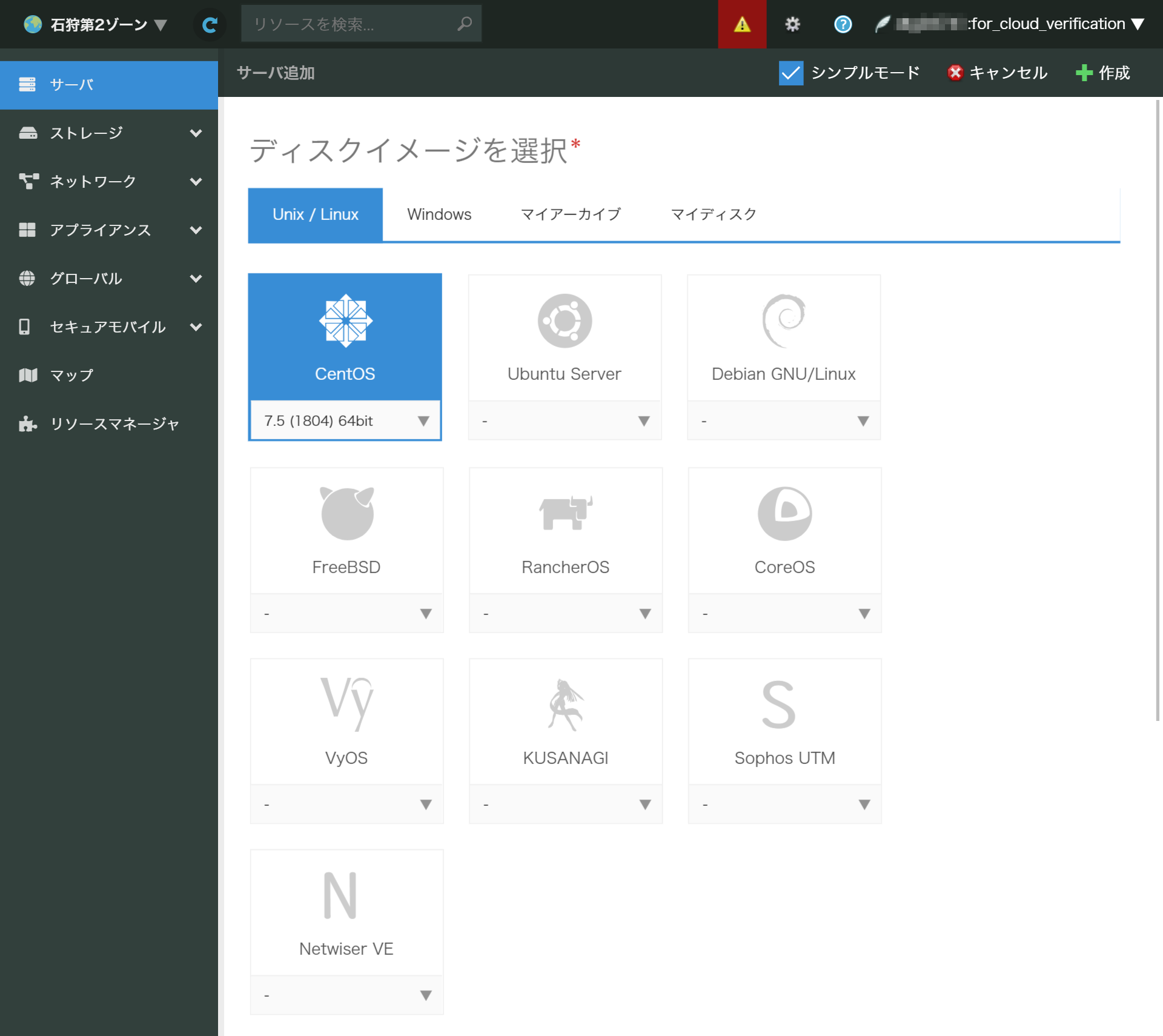The height and width of the screenshot is (1036, 1163).
Task: Select the KUSANAGI disk image
Action: [x=565, y=721]
